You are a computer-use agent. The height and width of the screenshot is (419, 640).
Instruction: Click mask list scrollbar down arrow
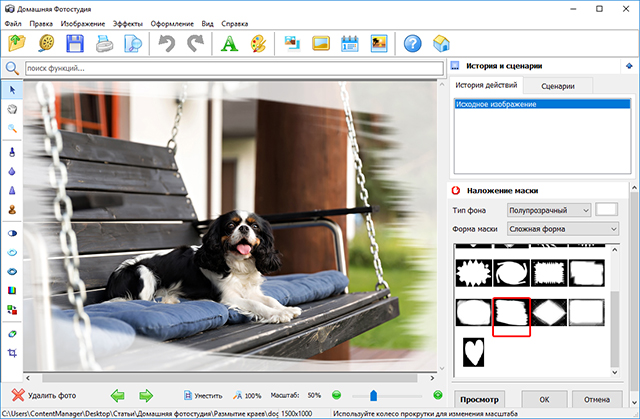[615, 372]
